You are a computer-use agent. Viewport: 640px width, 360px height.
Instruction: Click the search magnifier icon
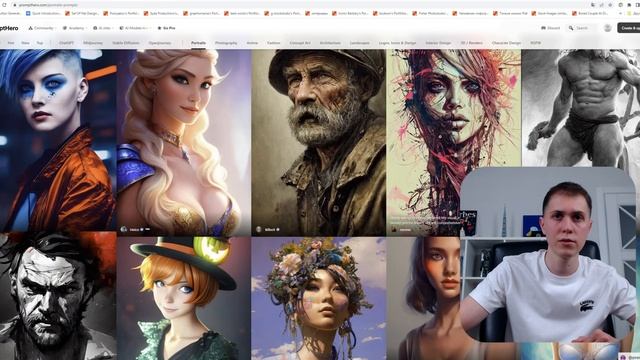point(571,28)
